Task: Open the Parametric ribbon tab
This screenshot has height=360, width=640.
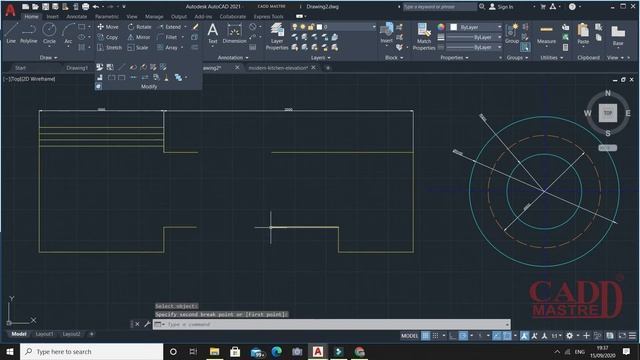Action: click(107, 17)
